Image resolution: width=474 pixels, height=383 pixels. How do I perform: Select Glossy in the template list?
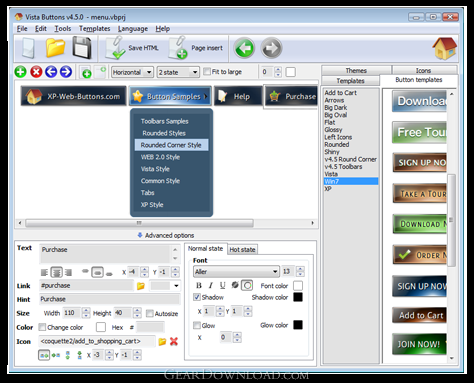coord(333,130)
